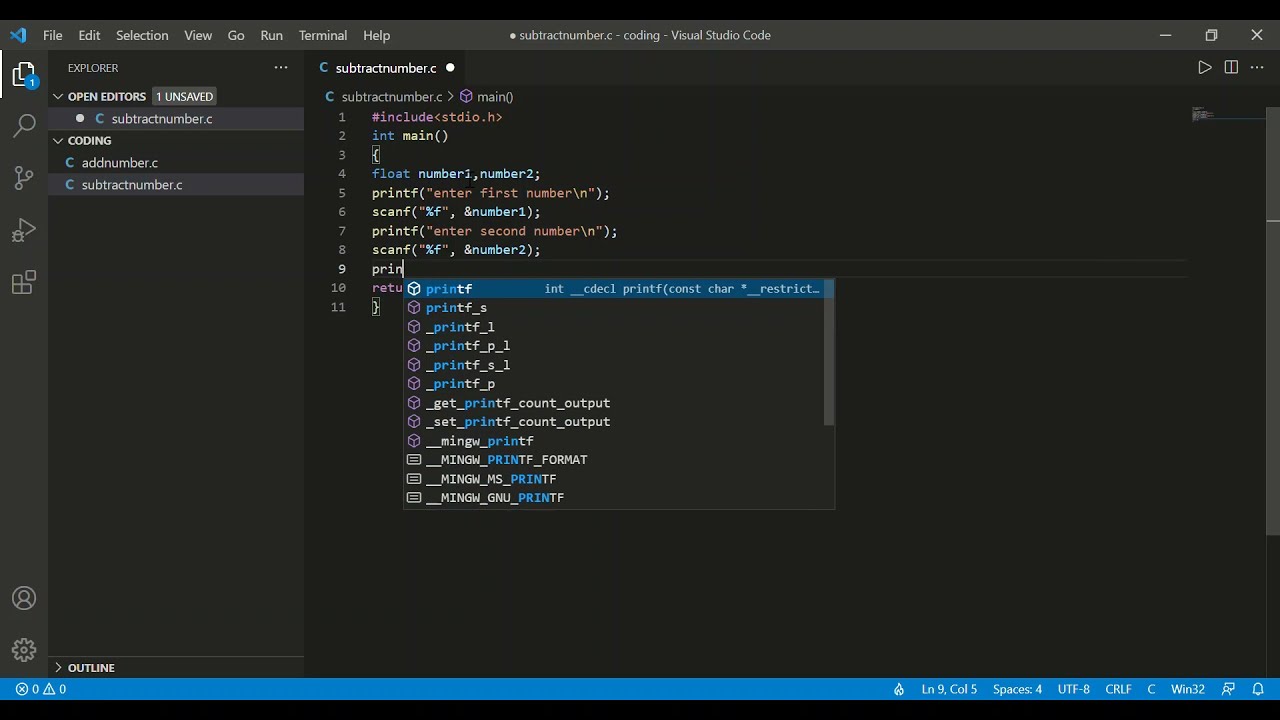This screenshot has width=1280, height=720.
Task: Open the Go menu
Action: coord(236,35)
